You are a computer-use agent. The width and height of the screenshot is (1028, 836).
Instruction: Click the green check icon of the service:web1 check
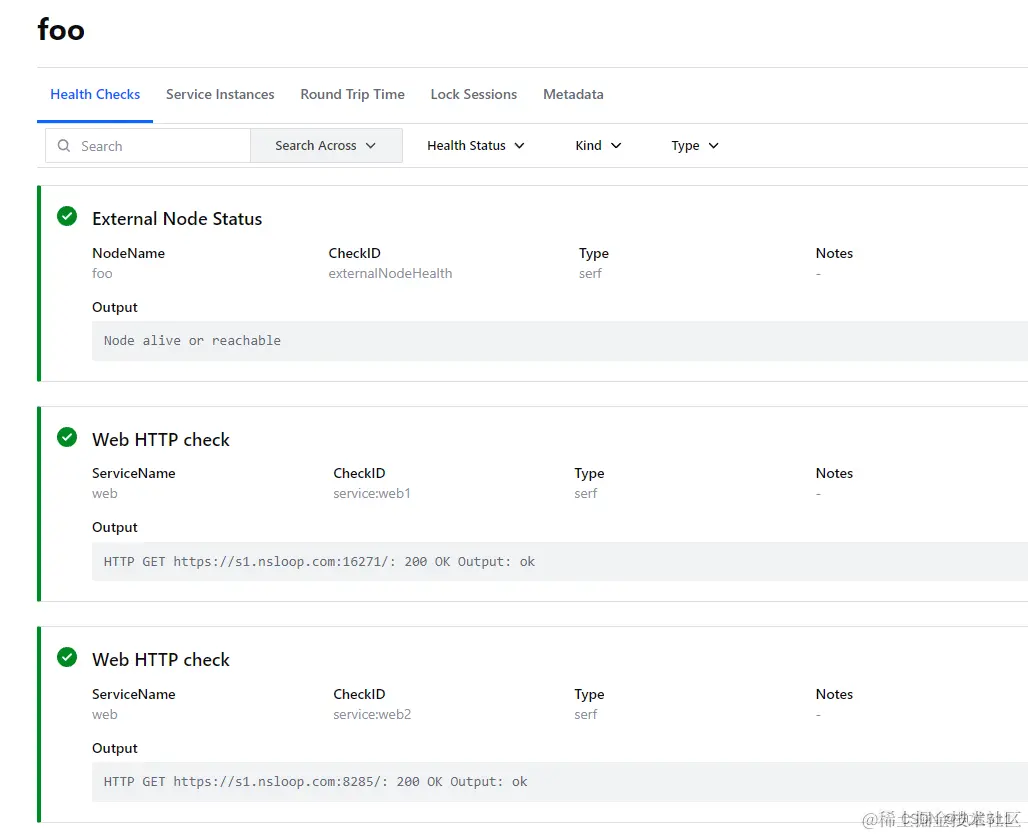coord(67,437)
